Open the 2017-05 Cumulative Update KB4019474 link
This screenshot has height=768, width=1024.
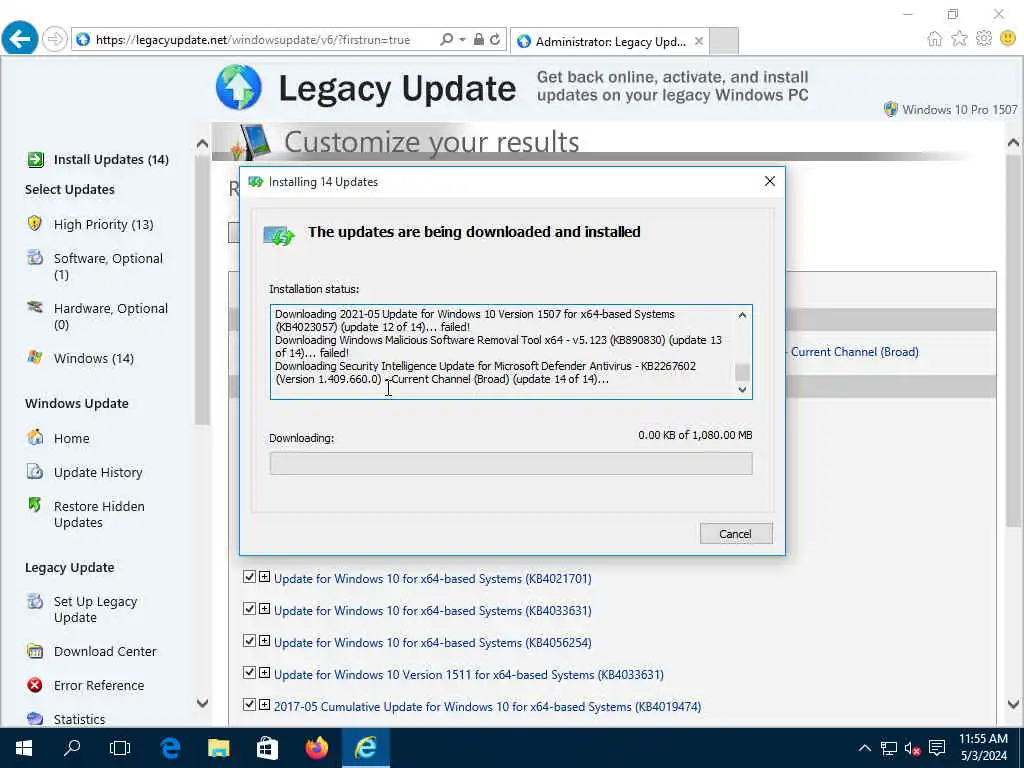click(x=487, y=707)
